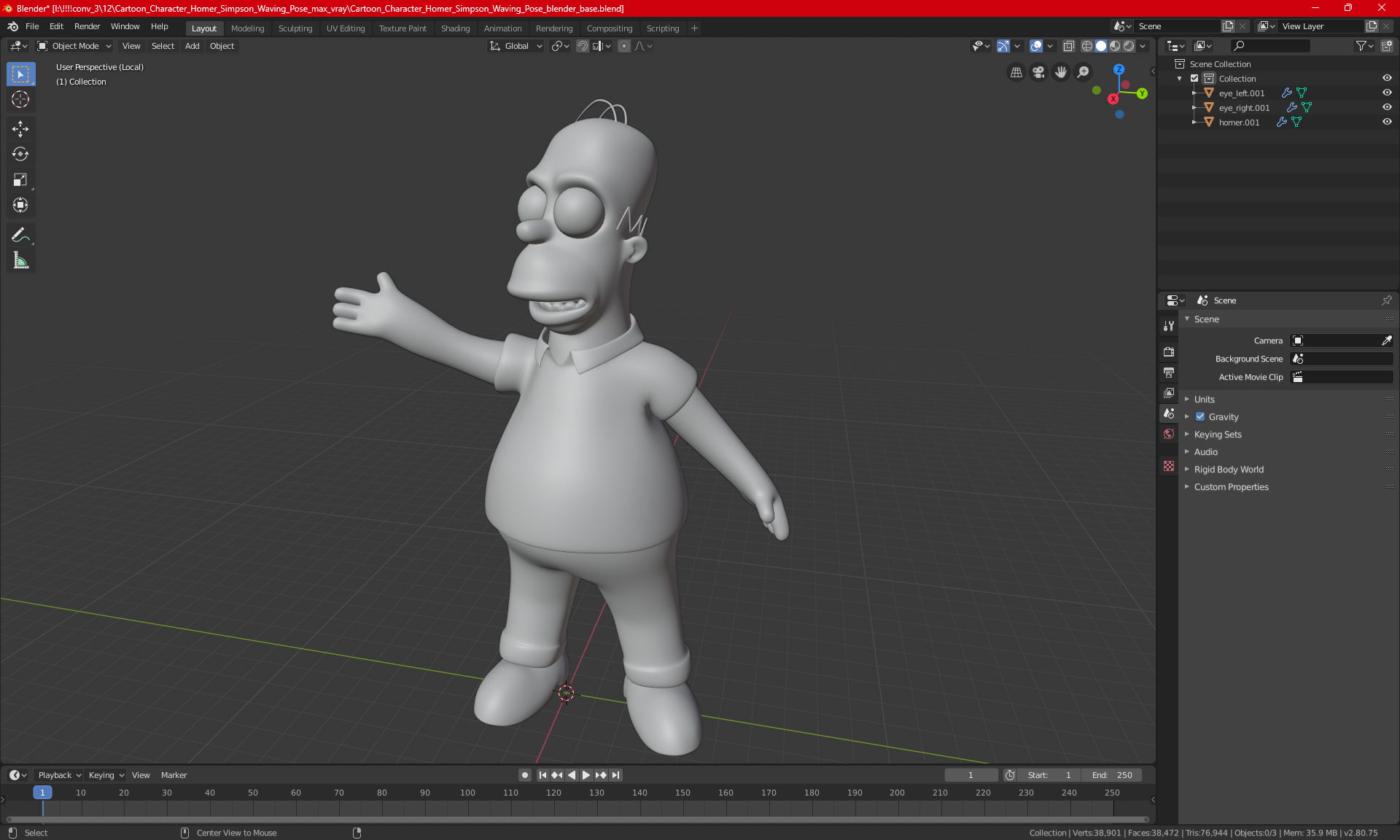Screen dimensions: 1400x840
Task: Toggle proportional editing
Action: pos(624,46)
